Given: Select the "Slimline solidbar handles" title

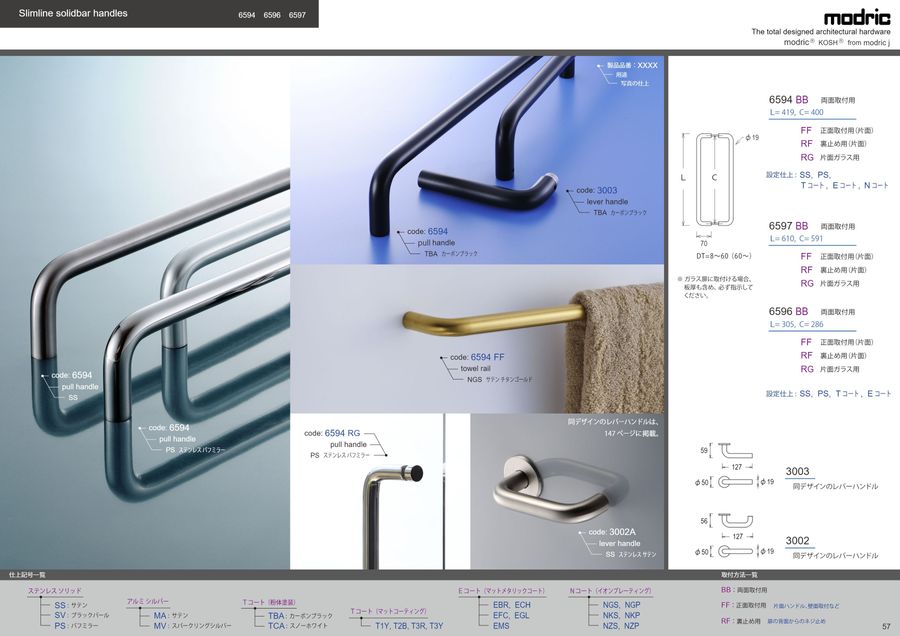Looking at the screenshot, I should point(73,13).
